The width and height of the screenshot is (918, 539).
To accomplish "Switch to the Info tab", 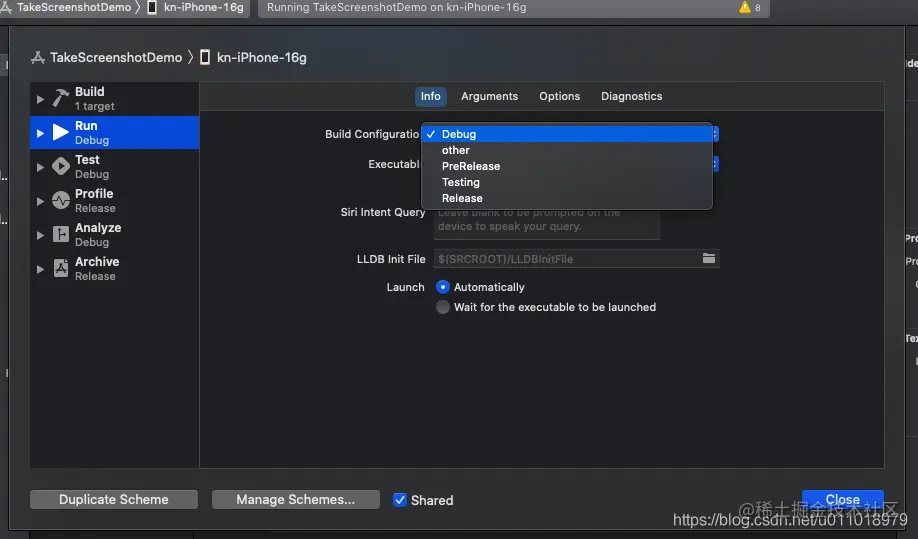I will (430, 96).
